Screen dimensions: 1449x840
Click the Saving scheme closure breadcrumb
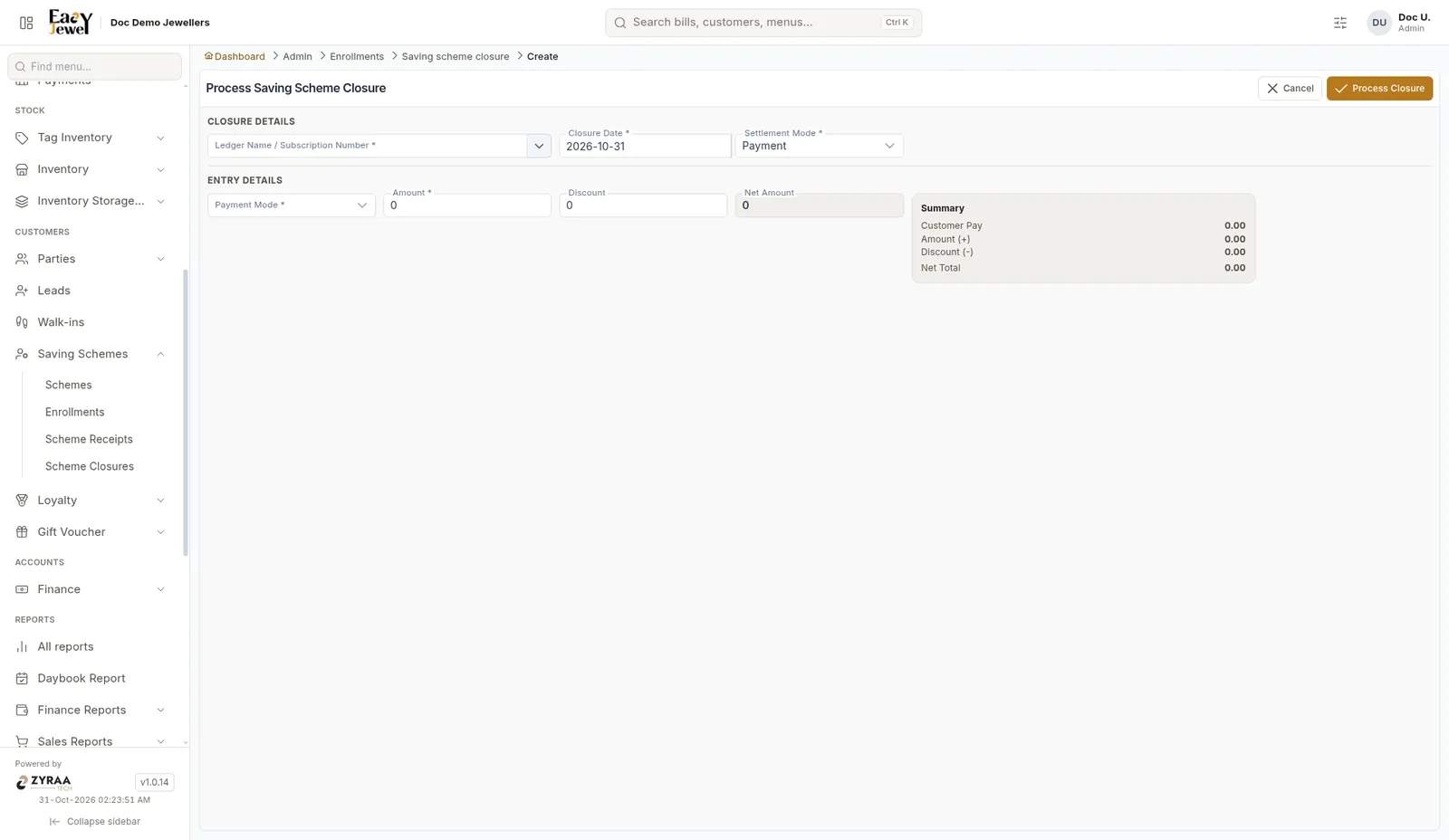coord(456,56)
